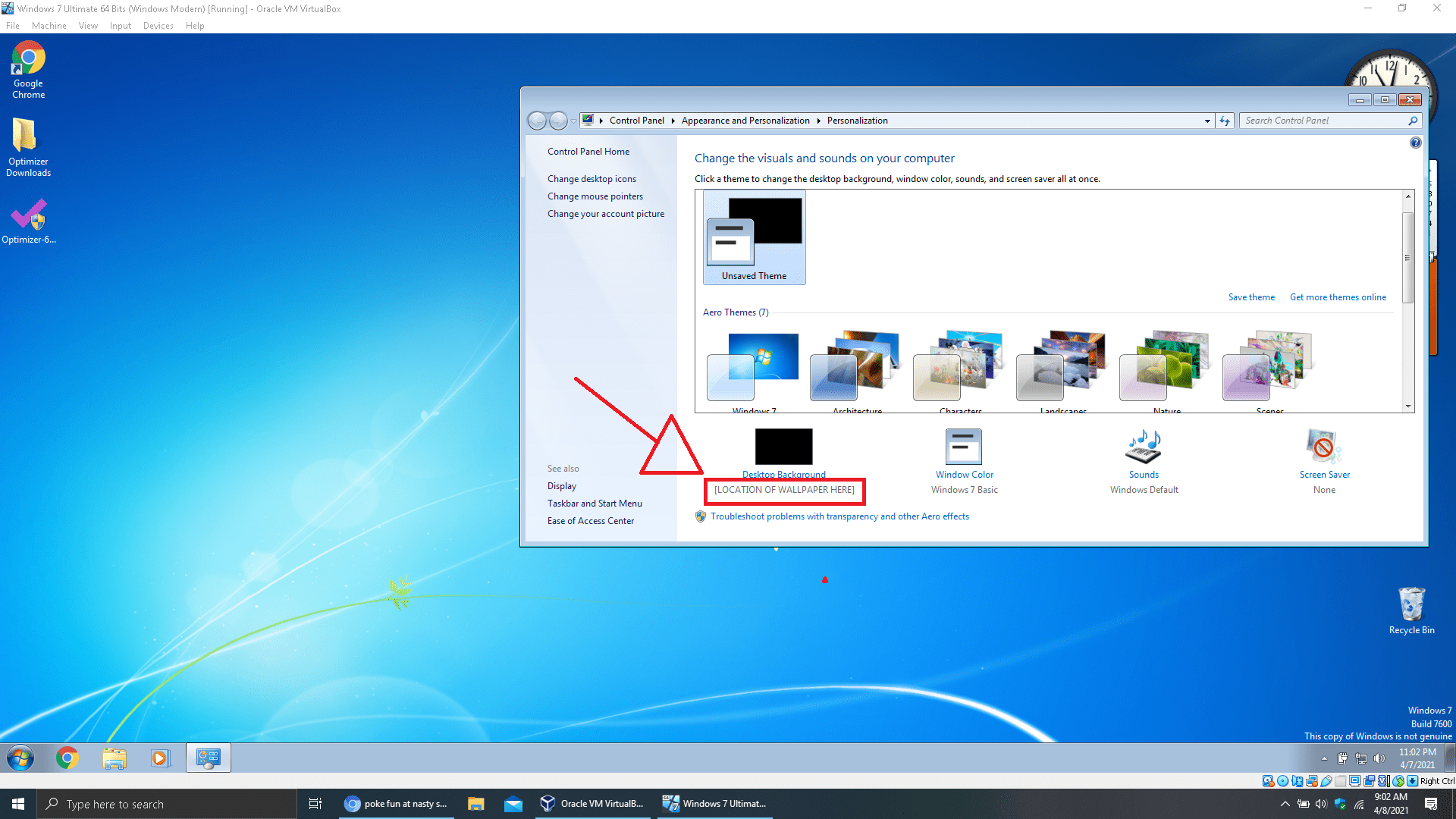Viewport: 1456px width, 819px height.
Task: Expand hidden icons in the system tray
Action: pyautogui.click(x=1285, y=804)
